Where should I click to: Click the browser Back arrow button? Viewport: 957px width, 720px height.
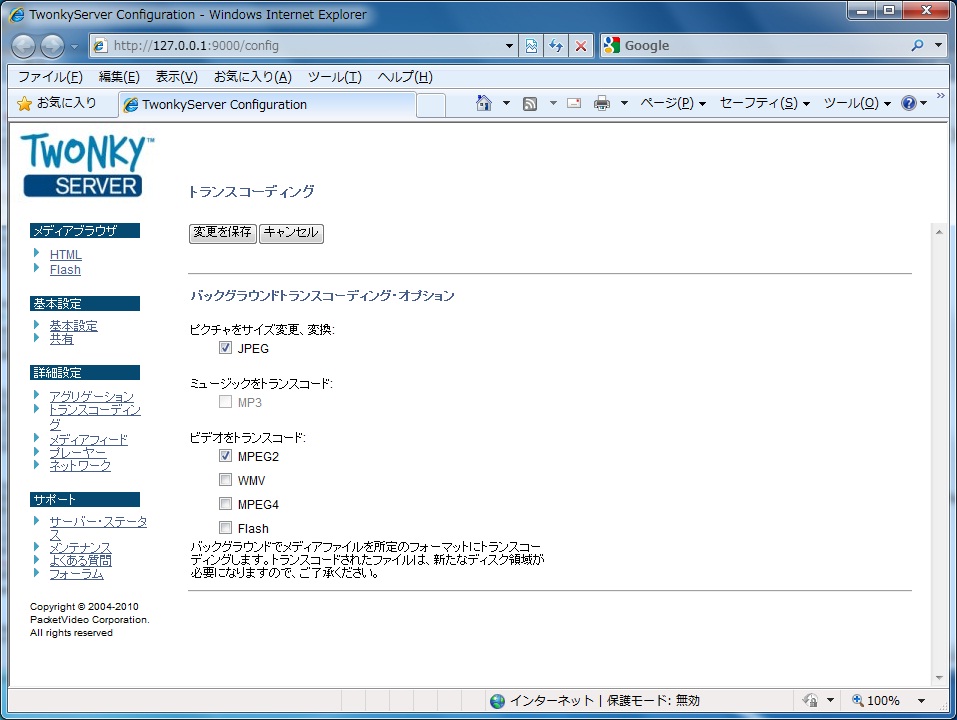coord(24,46)
